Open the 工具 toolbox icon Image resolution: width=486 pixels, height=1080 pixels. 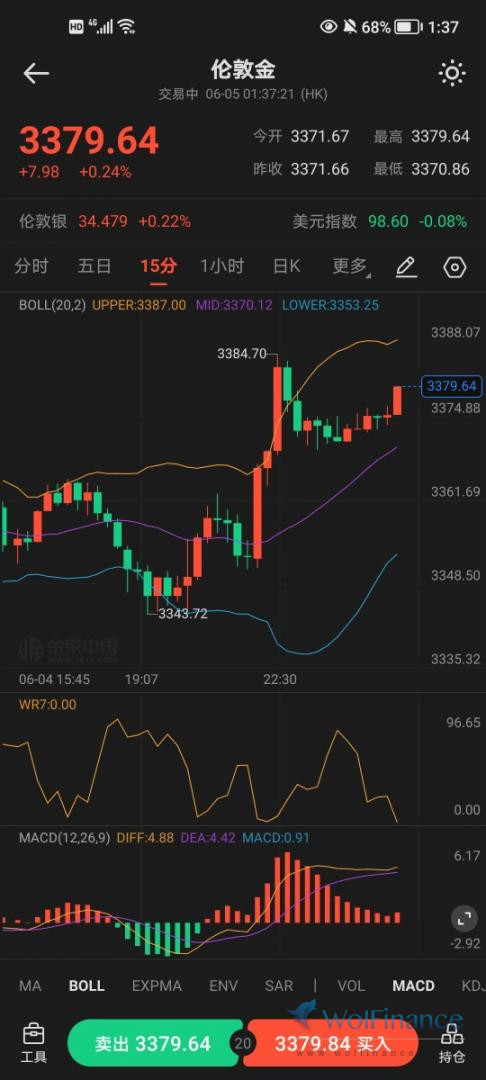[x=34, y=1043]
